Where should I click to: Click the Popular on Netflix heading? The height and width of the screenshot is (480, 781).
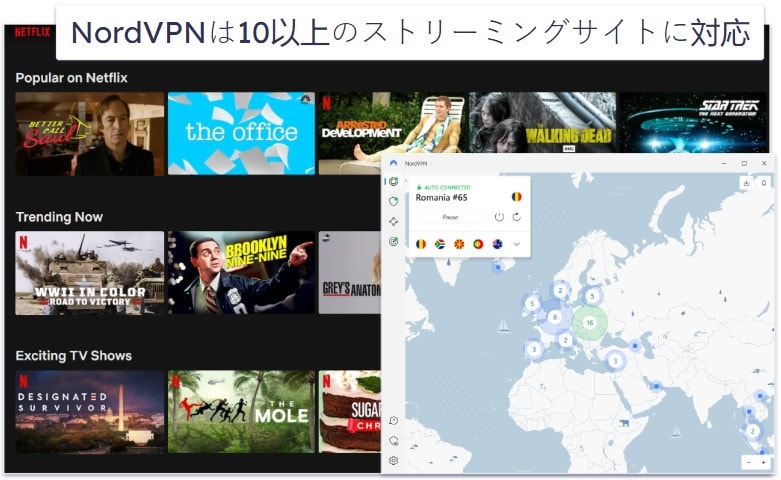coord(71,78)
